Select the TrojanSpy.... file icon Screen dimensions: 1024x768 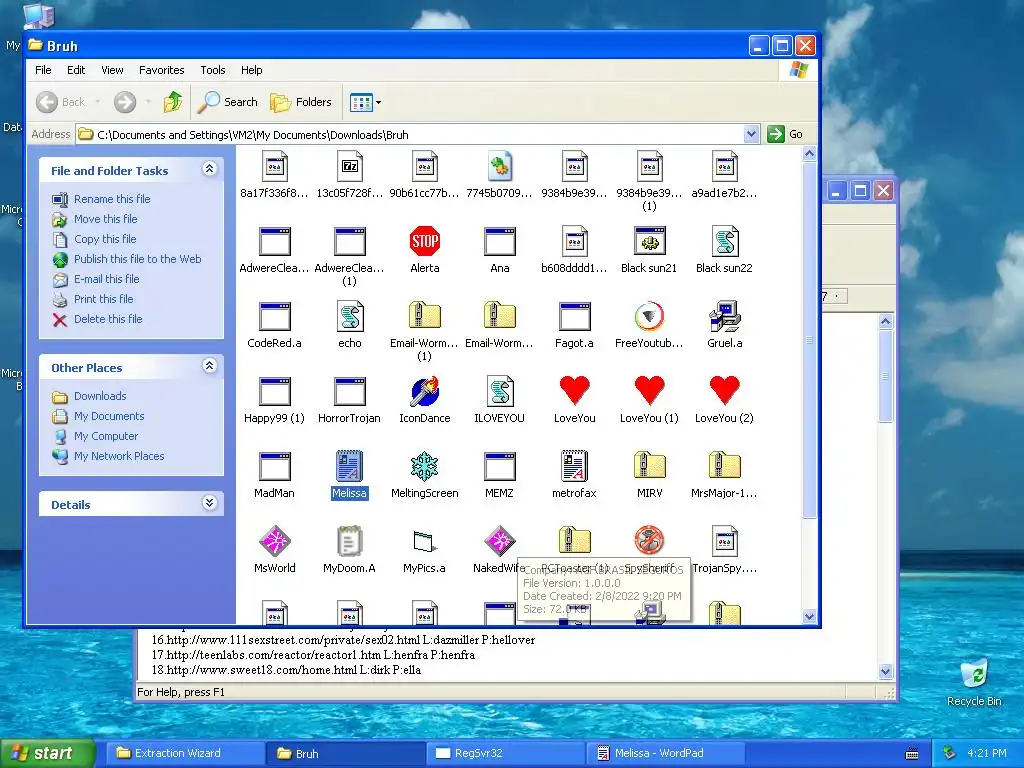click(724, 542)
